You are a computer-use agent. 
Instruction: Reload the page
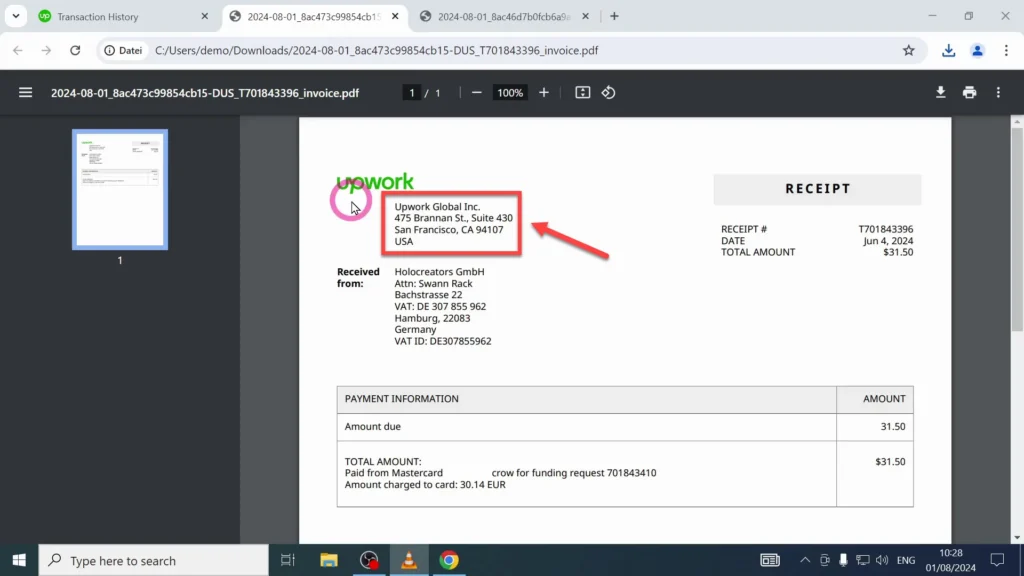(x=75, y=50)
